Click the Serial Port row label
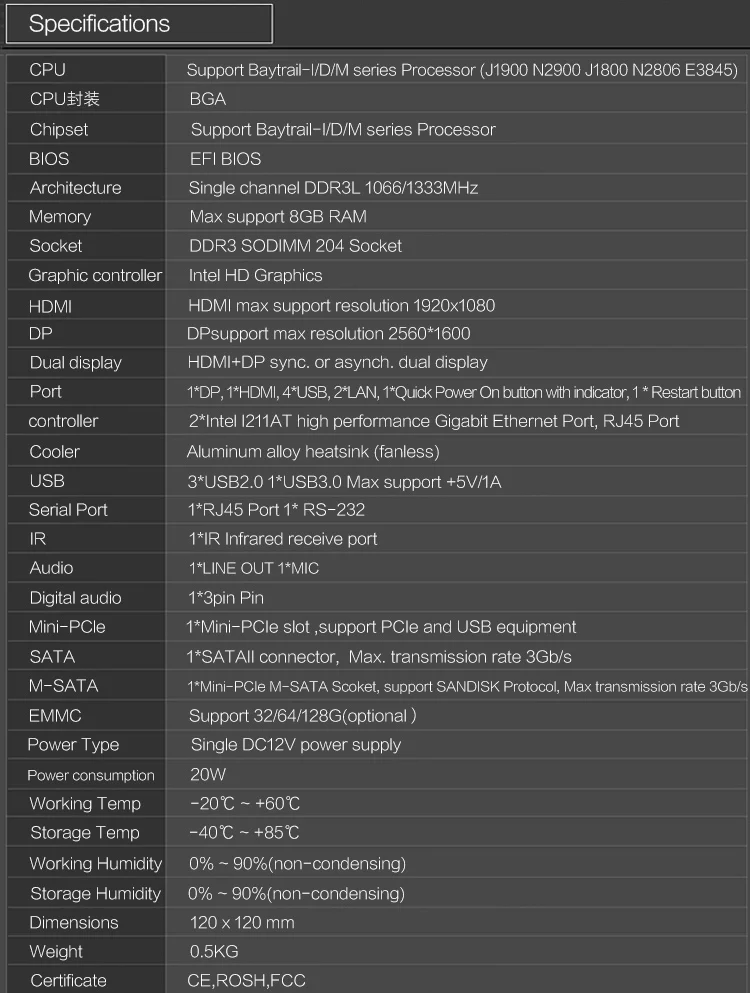The image size is (750, 993). click(68, 510)
